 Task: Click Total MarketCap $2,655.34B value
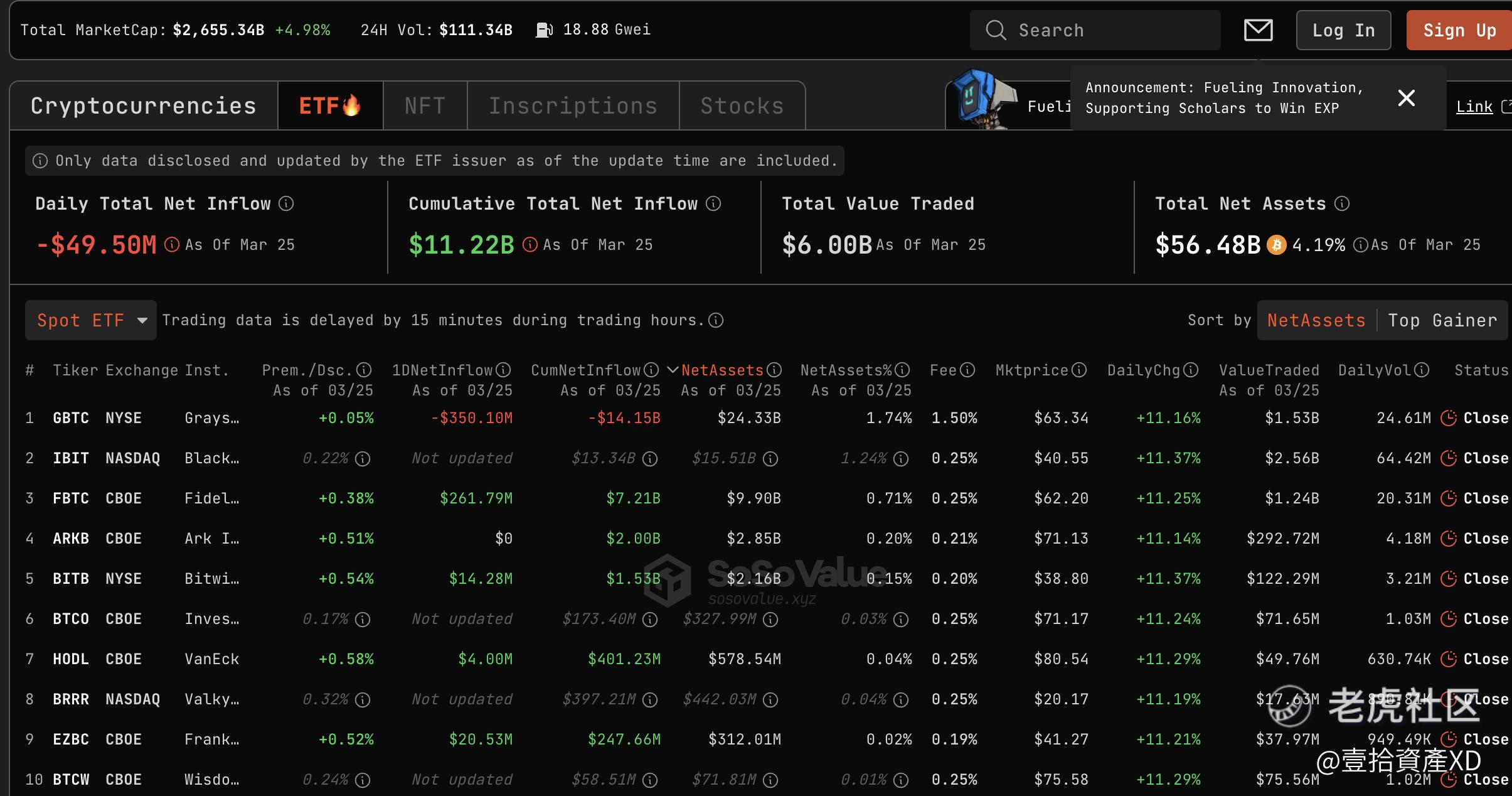pos(218,30)
